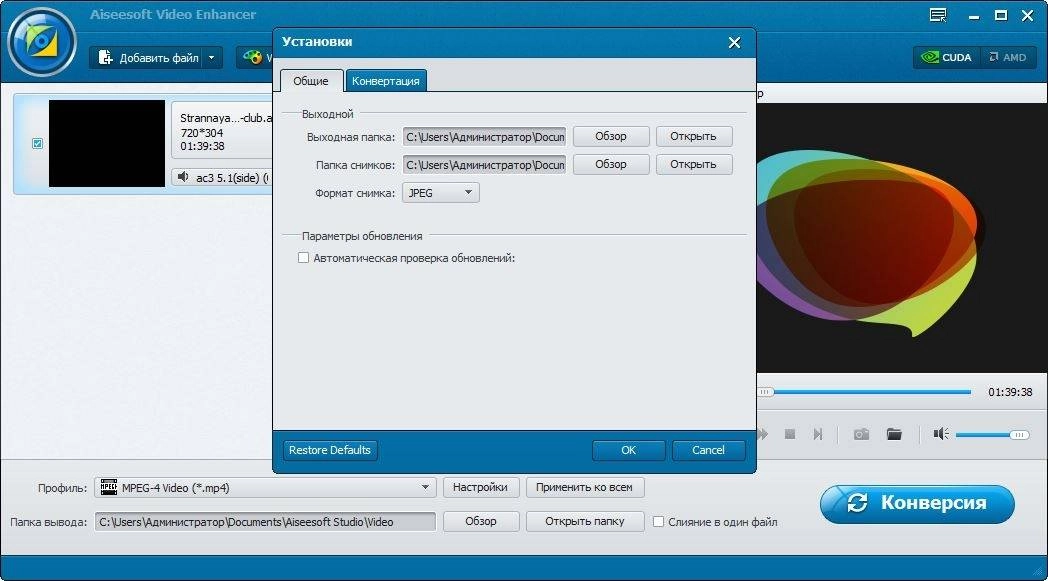
Task: Click the Restore Defaults button
Action: 330,450
